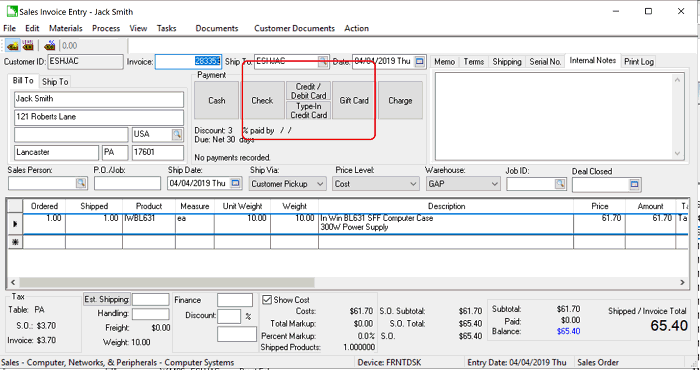Click the Type-In Credit Card button
The image size is (700, 370).
pos(308,110)
